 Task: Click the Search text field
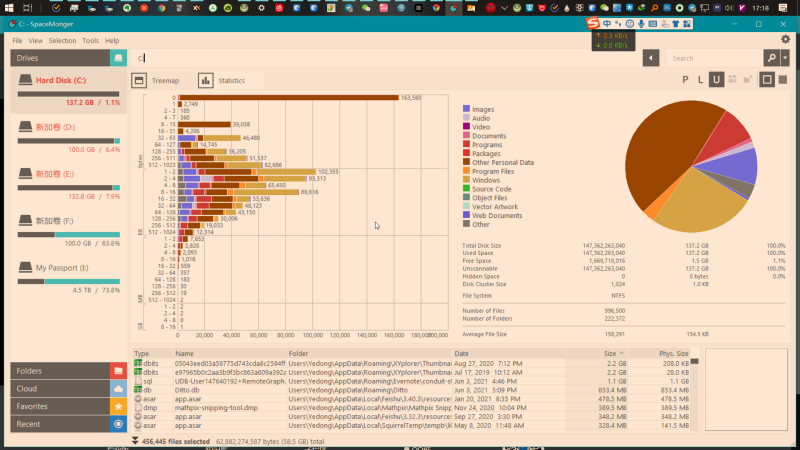point(715,58)
